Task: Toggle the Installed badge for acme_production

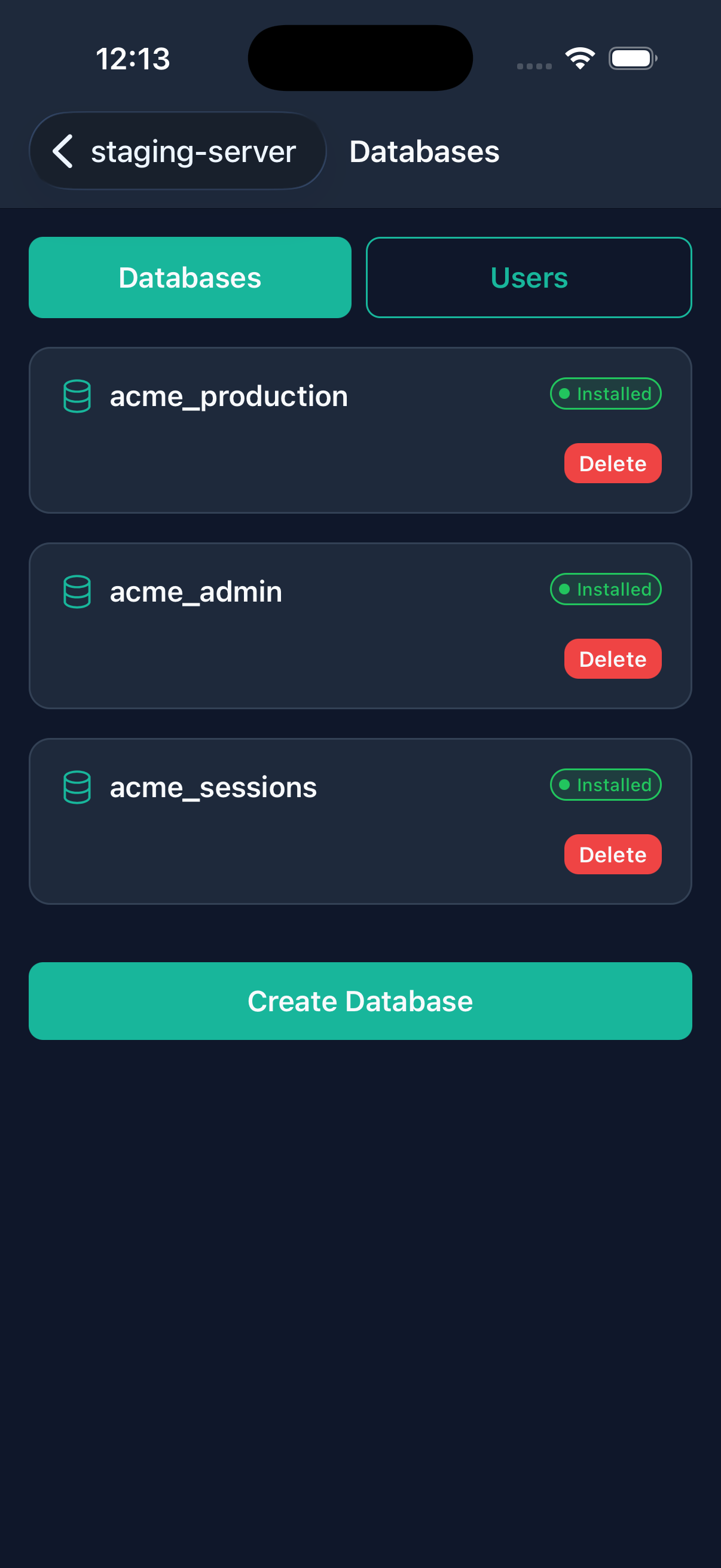Action: point(605,393)
